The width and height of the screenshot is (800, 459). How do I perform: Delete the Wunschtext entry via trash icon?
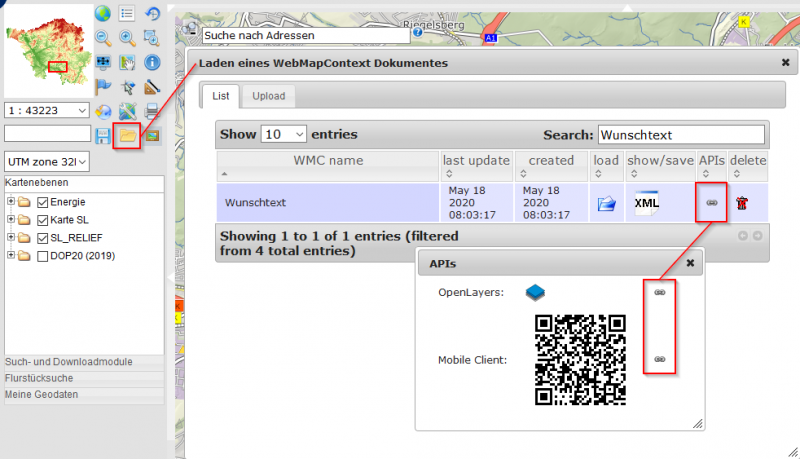[742, 203]
